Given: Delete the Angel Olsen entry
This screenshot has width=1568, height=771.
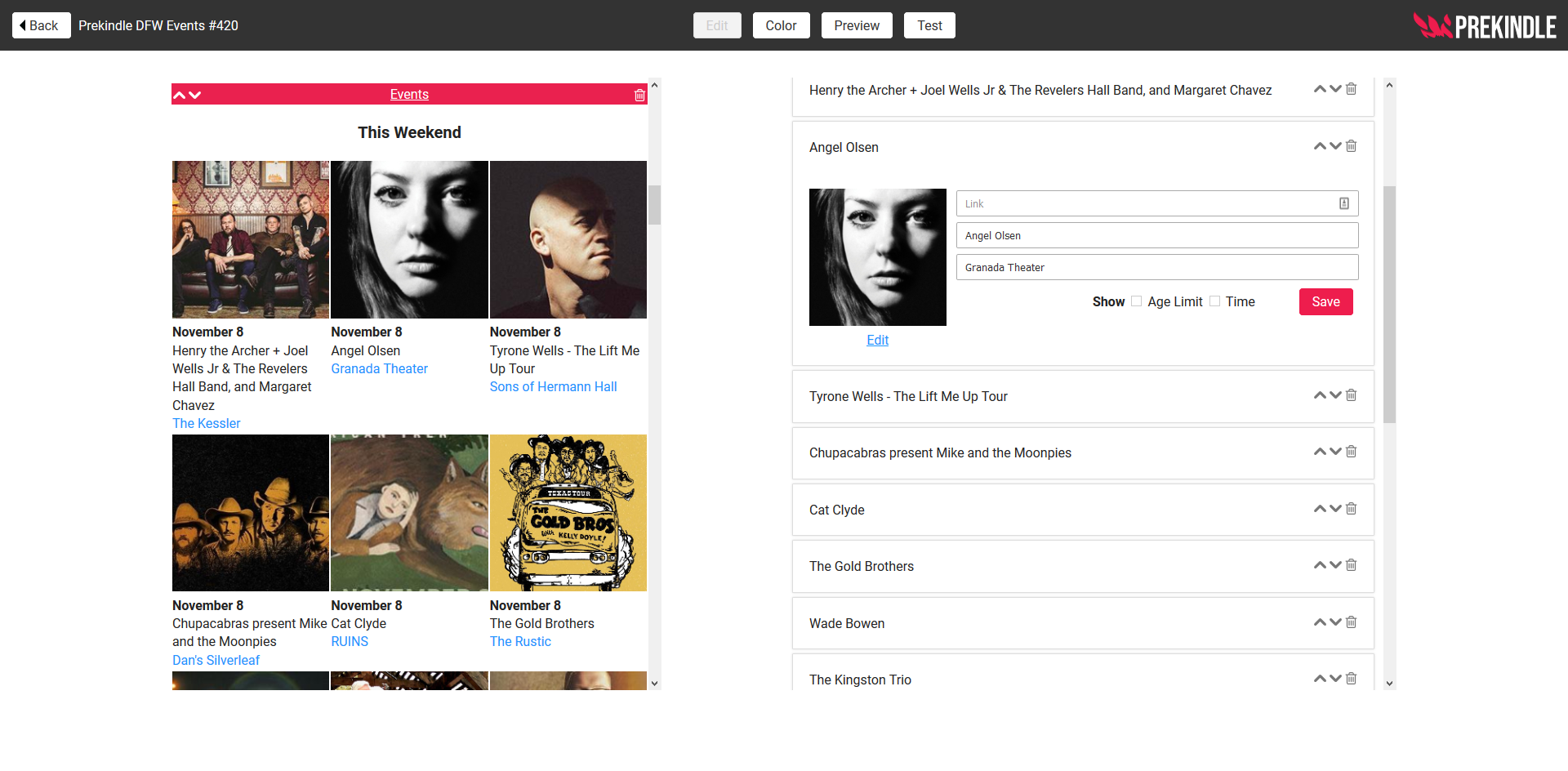Looking at the screenshot, I should (x=1351, y=146).
